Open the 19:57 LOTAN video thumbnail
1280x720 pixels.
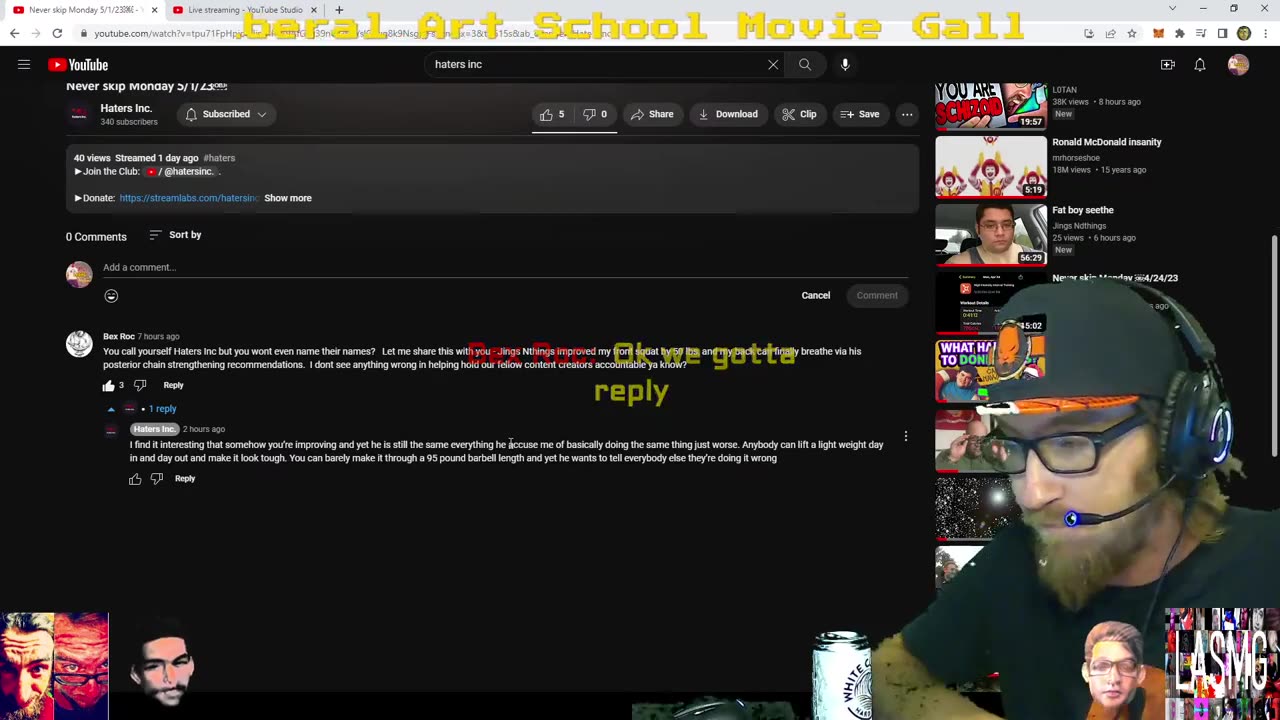click(x=991, y=106)
